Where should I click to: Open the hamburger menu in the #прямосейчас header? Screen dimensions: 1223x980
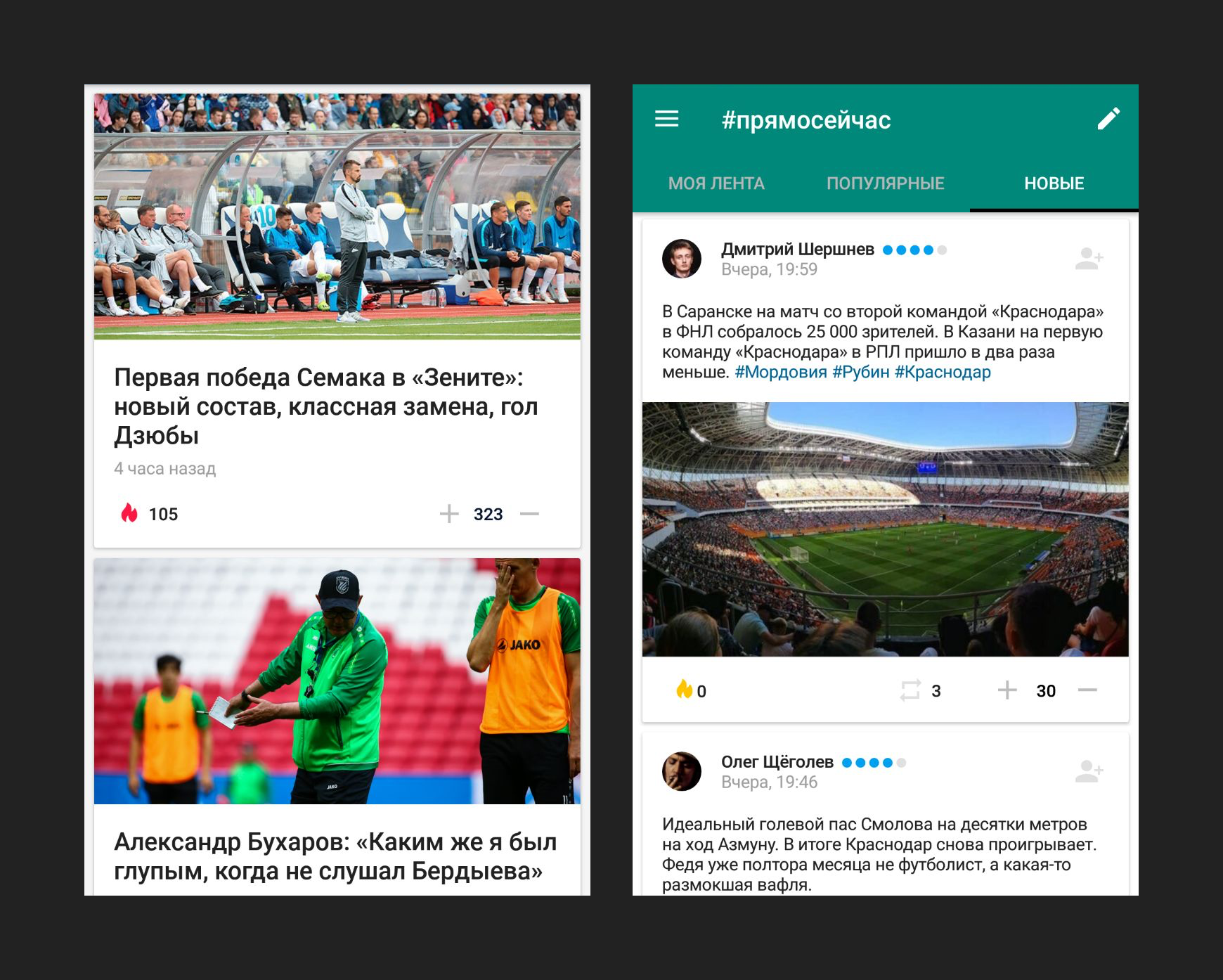point(666,119)
